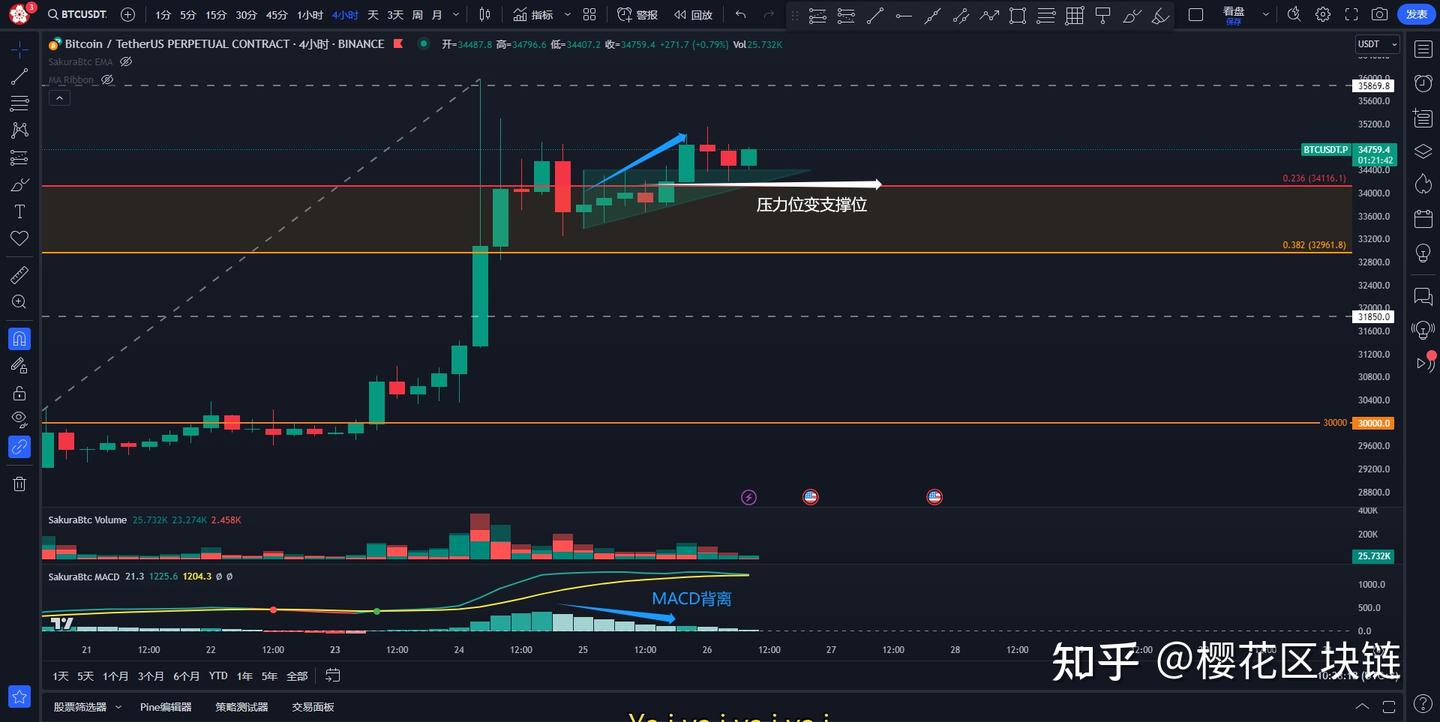Collapse the indicator legend chevron
The width and height of the screenshot is (1440, 722).
[59, 97]
